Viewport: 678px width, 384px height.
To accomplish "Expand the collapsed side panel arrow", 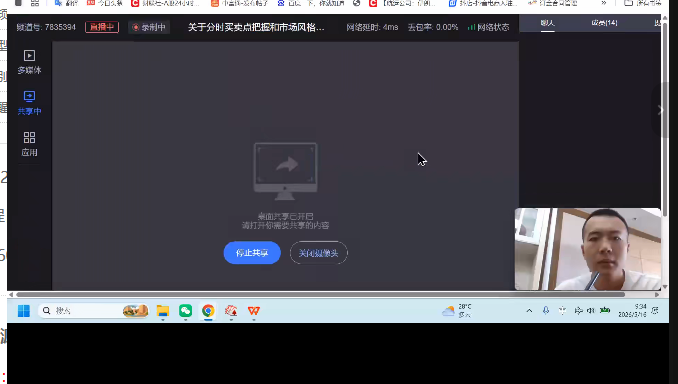I will pos(660,110).
